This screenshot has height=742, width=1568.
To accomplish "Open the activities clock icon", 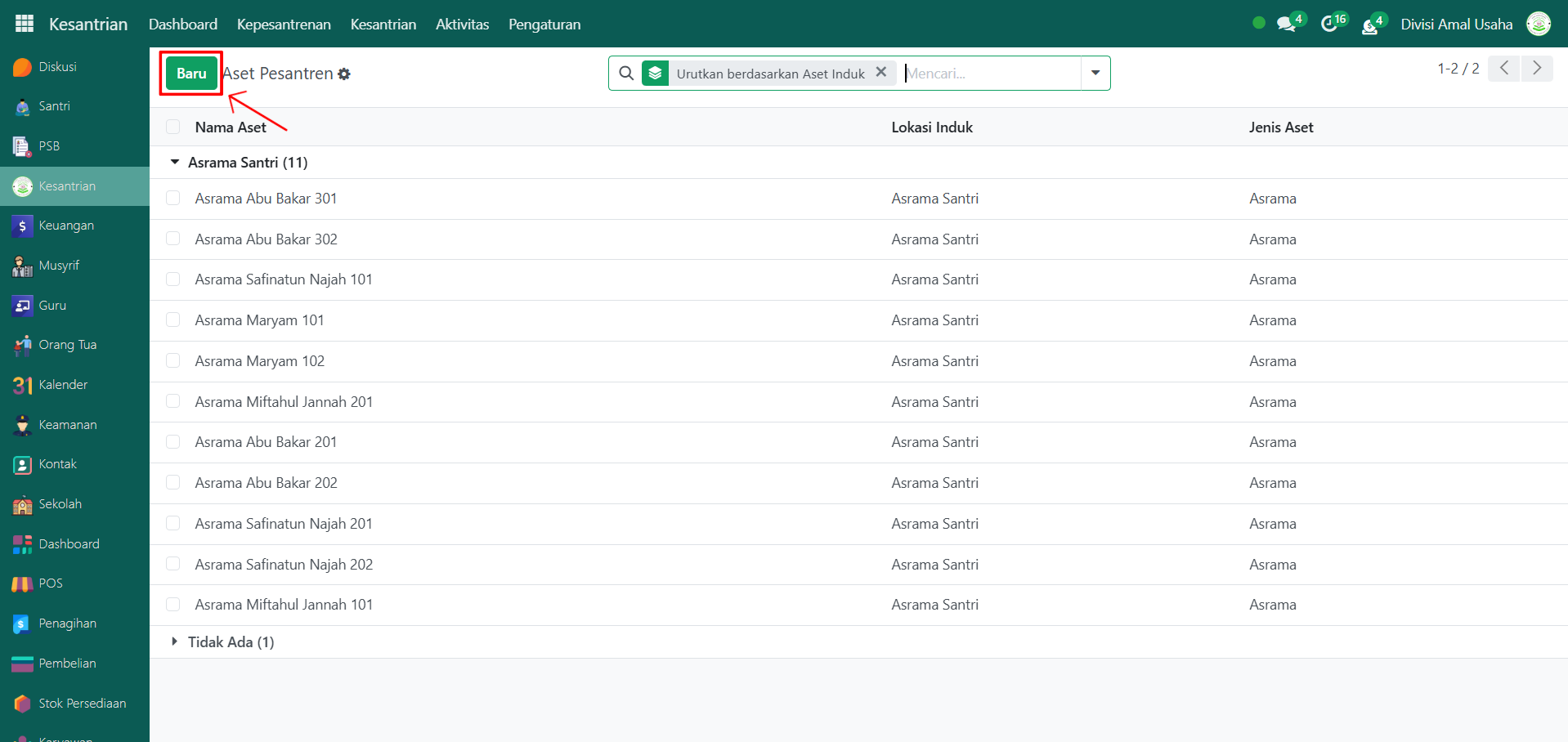I will pyautogui.click(x=1329, y=25).
